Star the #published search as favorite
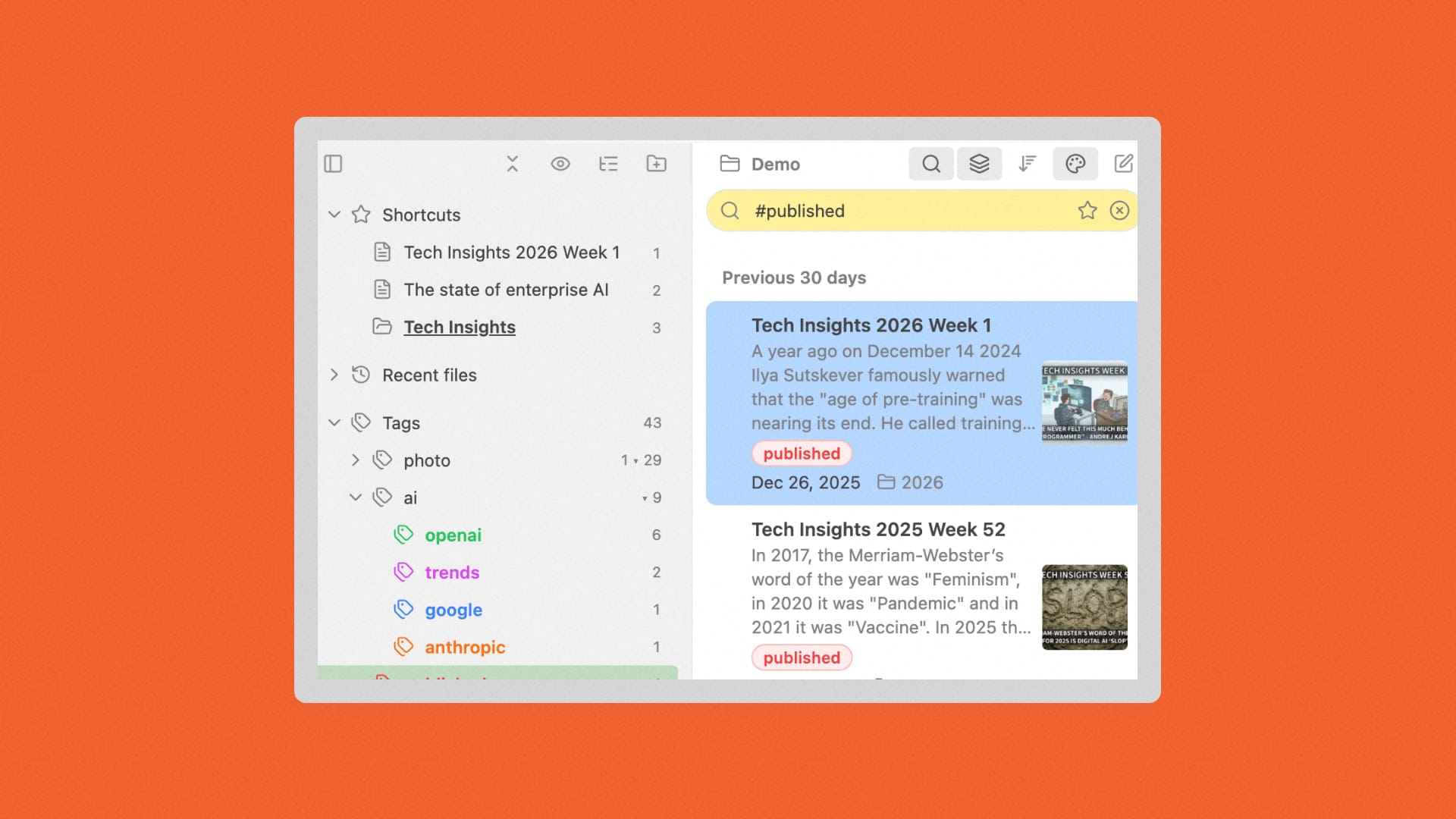This screenshot has height=819, width=1456. [1087, 211]
